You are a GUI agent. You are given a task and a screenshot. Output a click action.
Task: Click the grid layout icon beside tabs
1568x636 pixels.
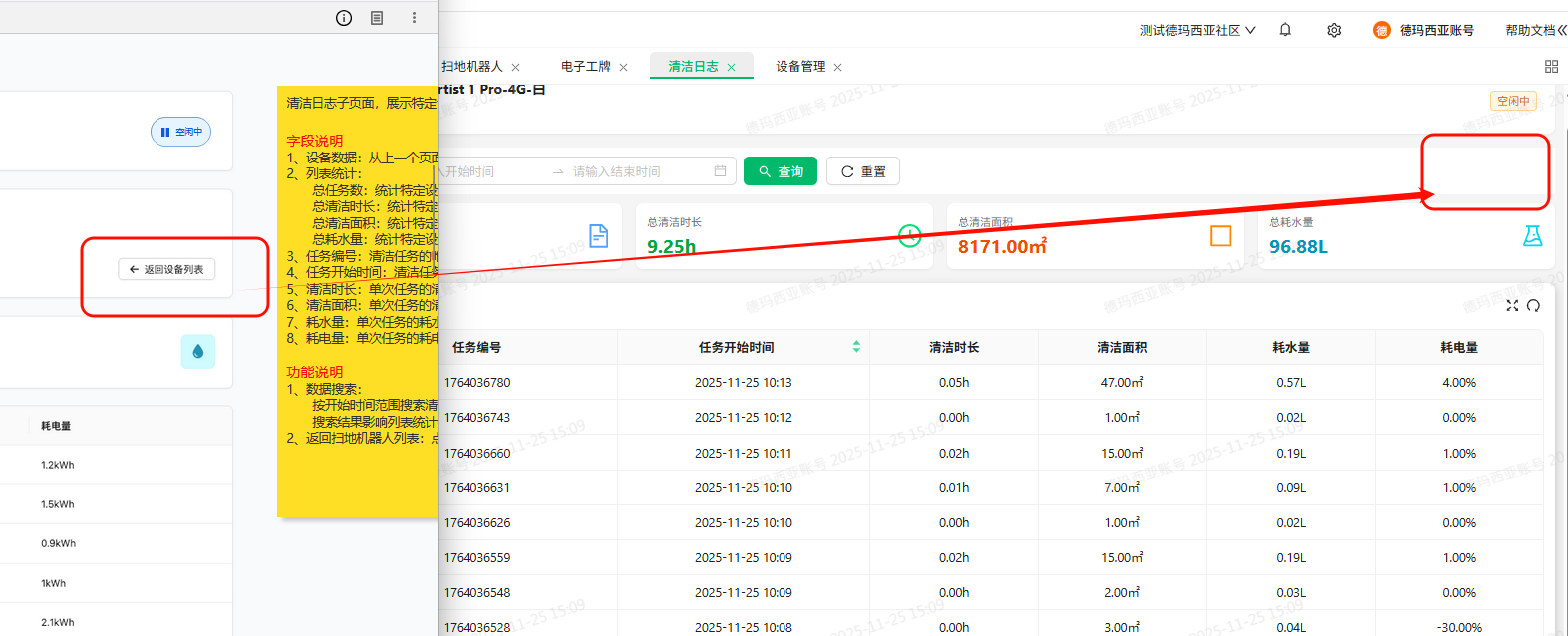(1551, 67)
